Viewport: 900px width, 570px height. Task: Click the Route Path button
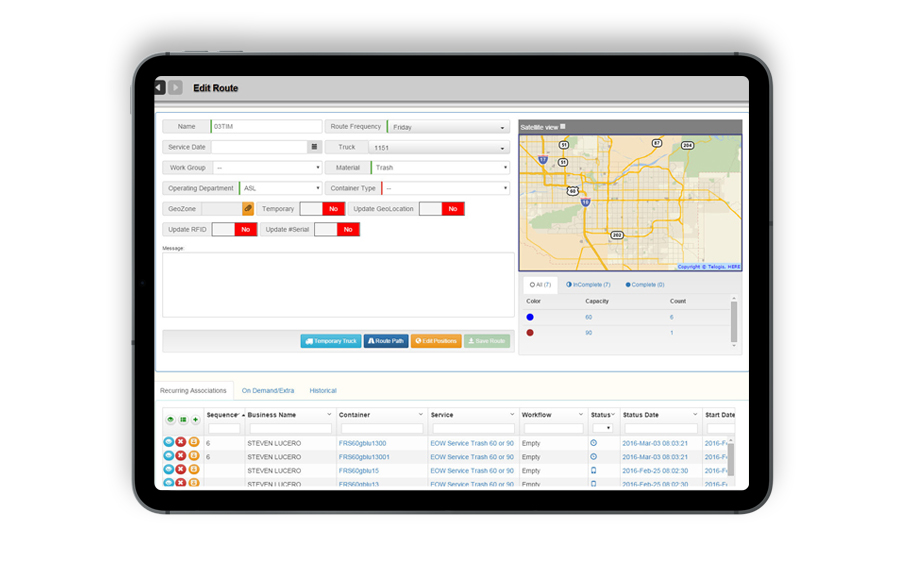pyautogui.click(x=386, y=341)
